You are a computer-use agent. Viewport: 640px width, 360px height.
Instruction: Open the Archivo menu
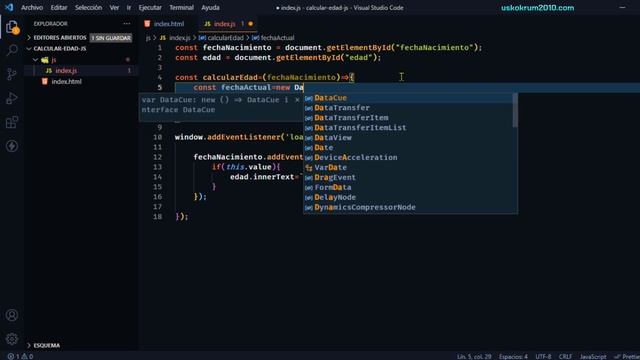(x=32, y=7)
